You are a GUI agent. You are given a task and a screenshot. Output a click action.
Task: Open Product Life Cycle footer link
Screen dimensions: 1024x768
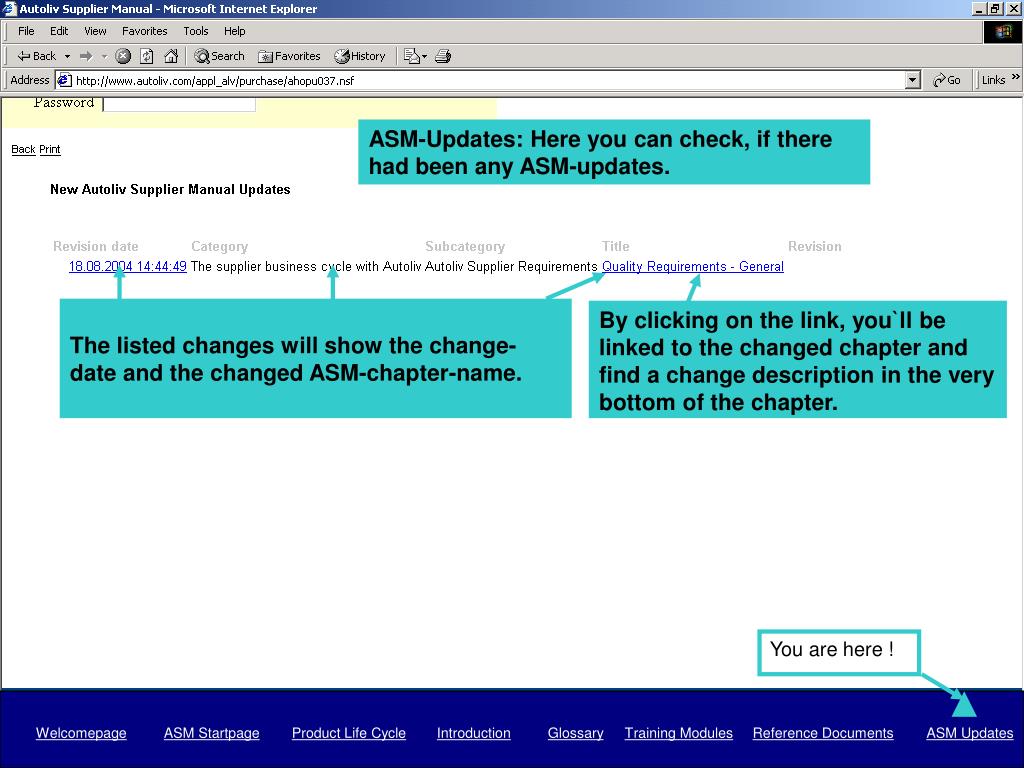[x=349, y=733]
